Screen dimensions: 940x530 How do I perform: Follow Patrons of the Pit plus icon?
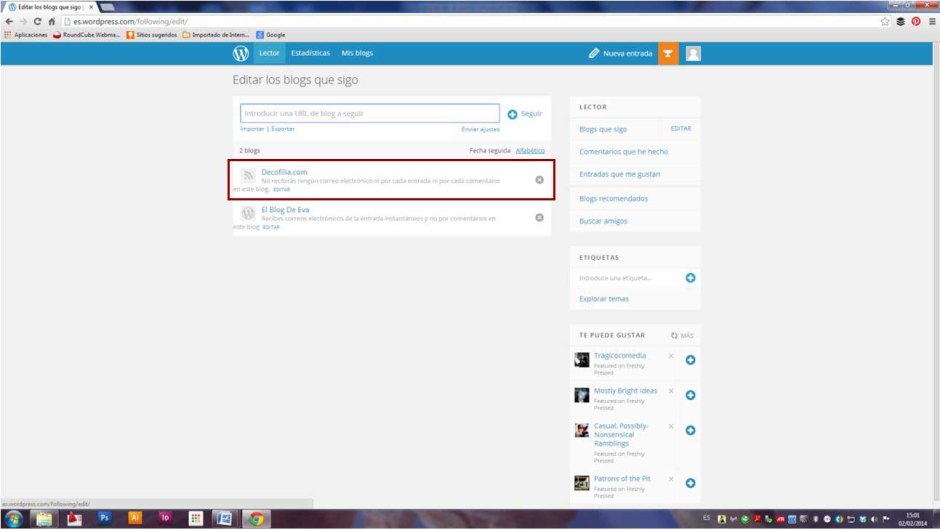(x=691, y=483)
